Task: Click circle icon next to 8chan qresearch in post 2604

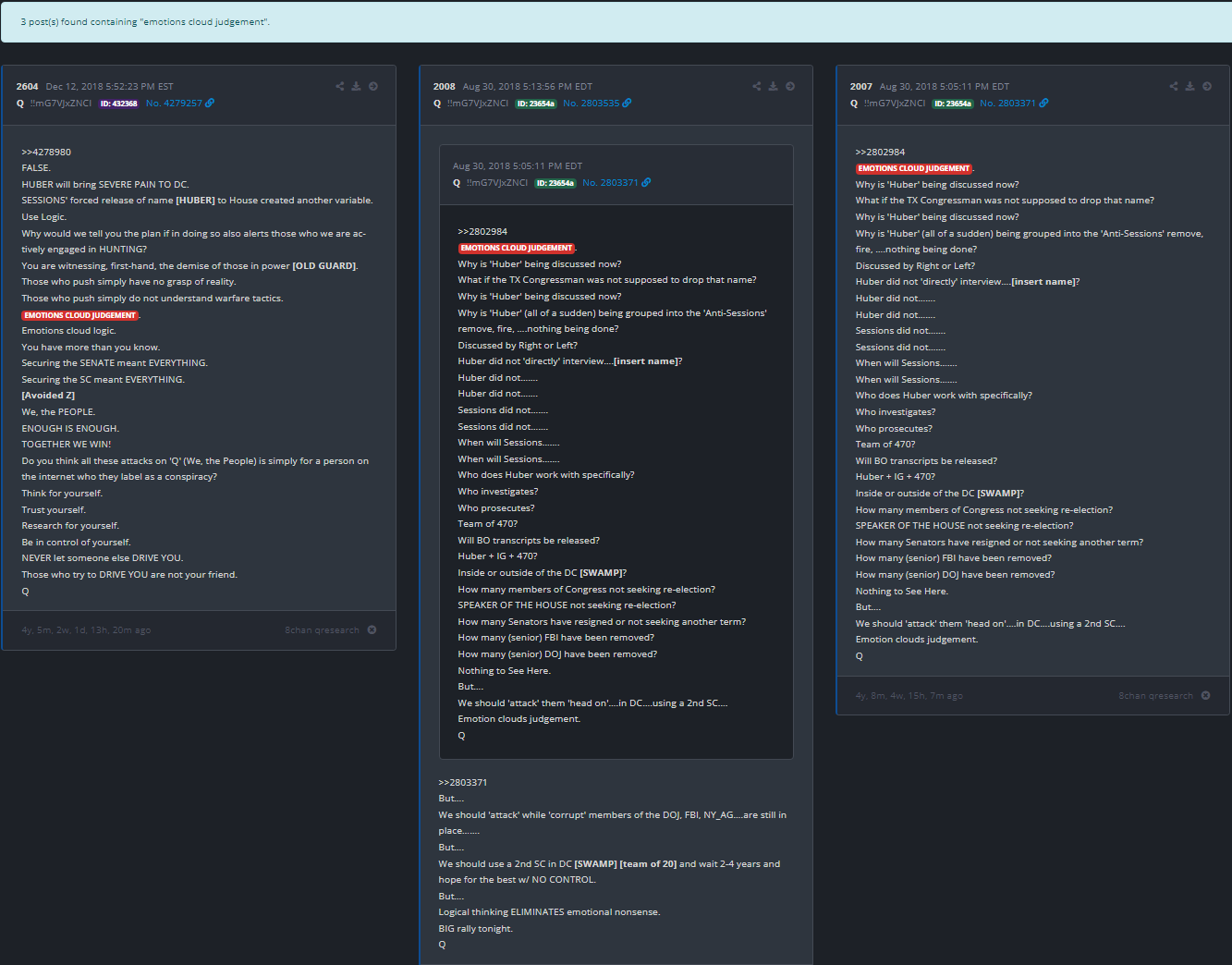Action: (x=372, y=629)
